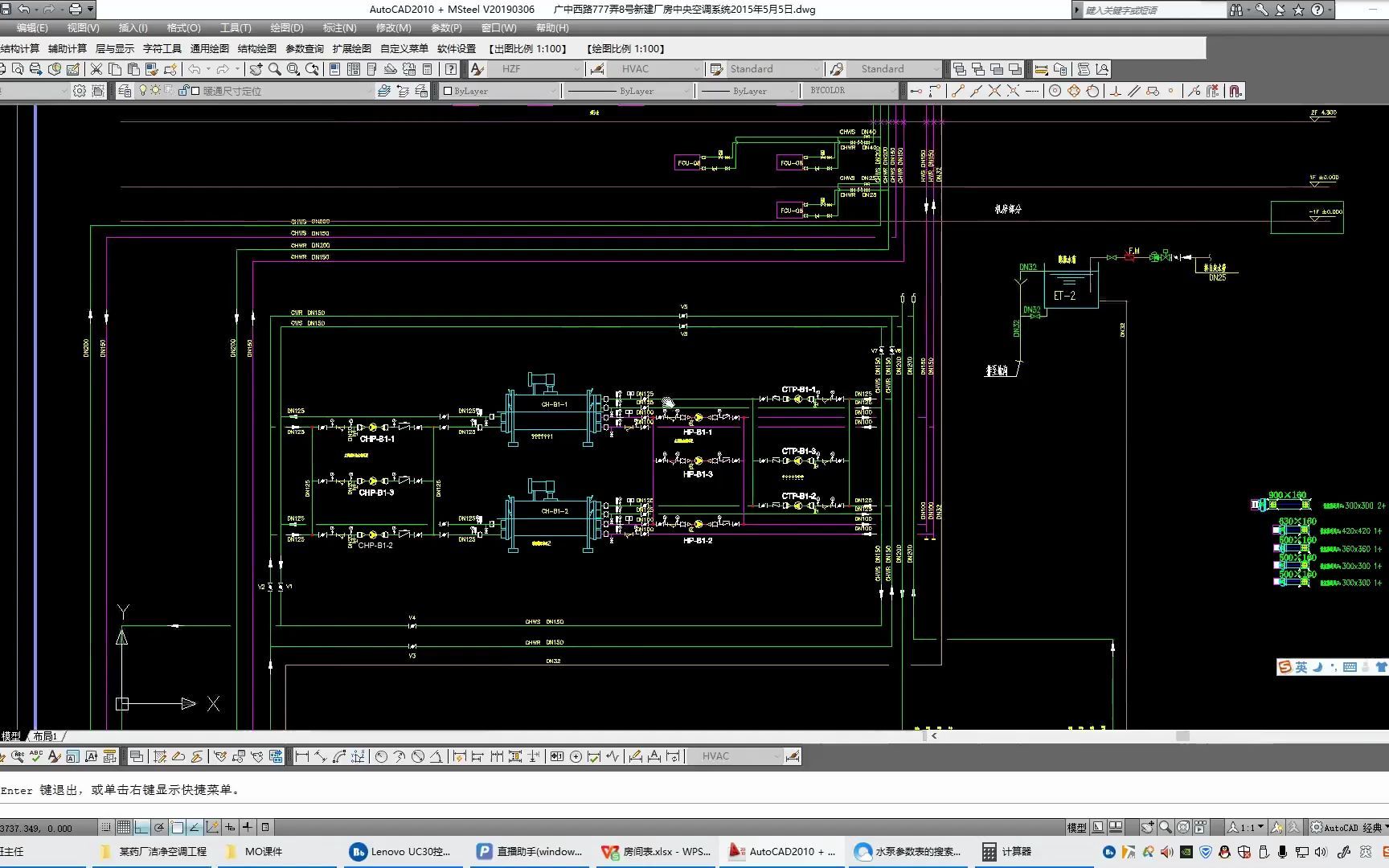1389x868 pixels.
Task: Toggle Lineweight display in status bar
Action: (248, 827)
